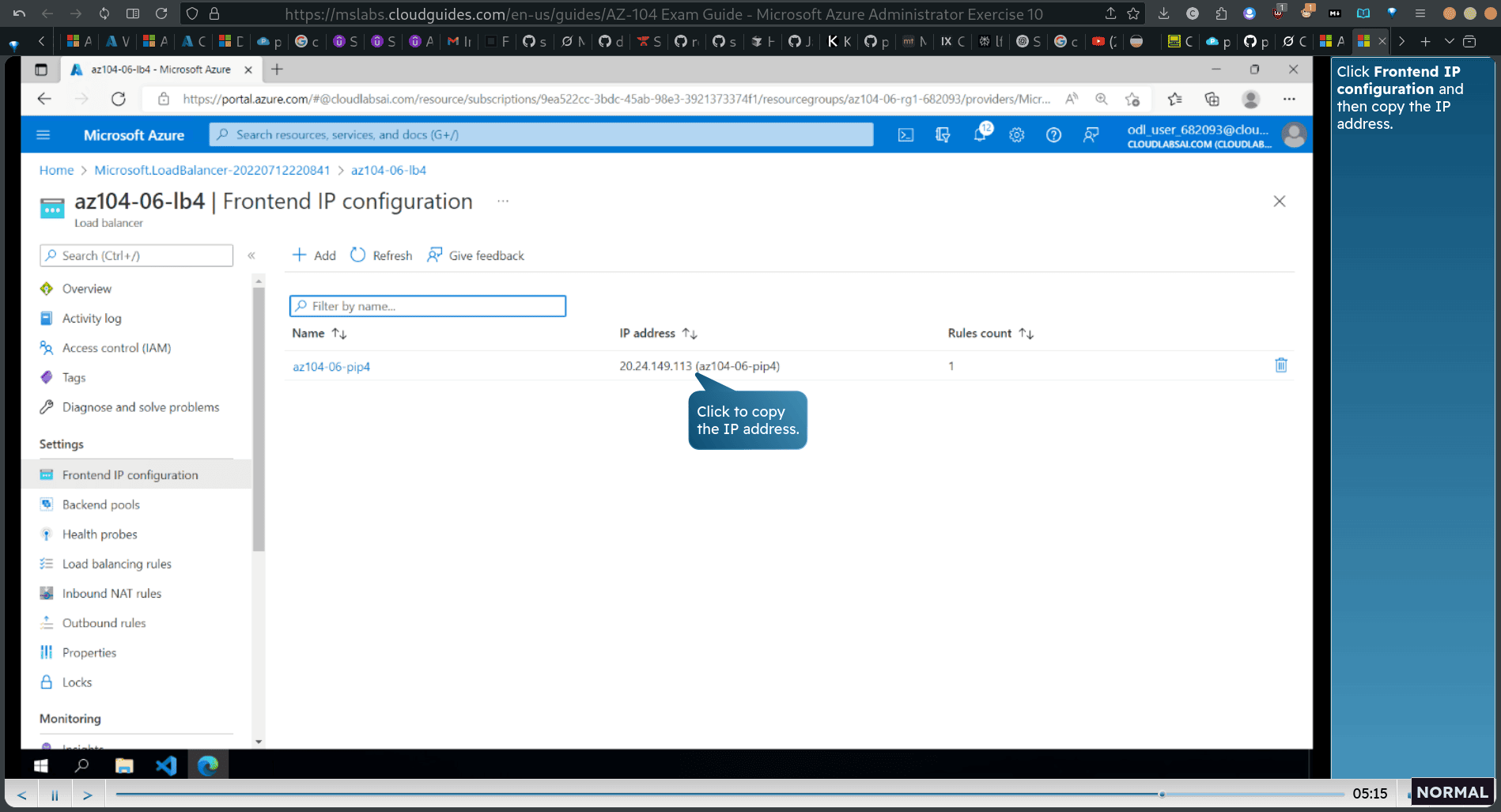Copy the IP address 20.24.149.113
This screenshot has width=1501, height=812.
[x=656, y=366]
